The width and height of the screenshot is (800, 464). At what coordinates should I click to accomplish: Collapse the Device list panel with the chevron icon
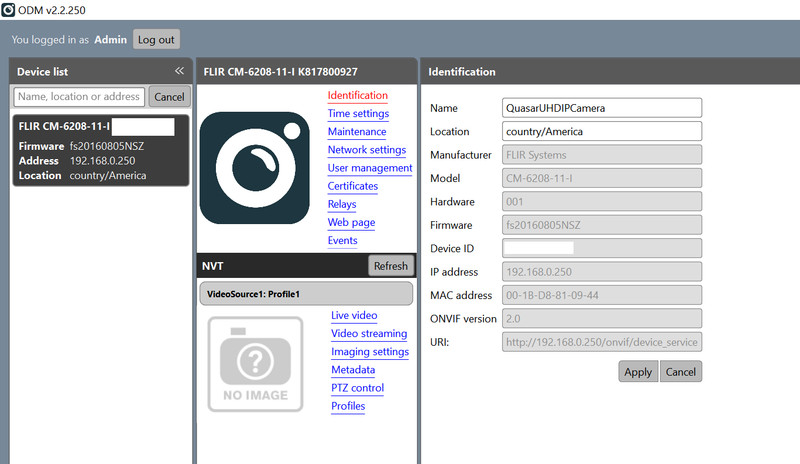pos(179,71)
